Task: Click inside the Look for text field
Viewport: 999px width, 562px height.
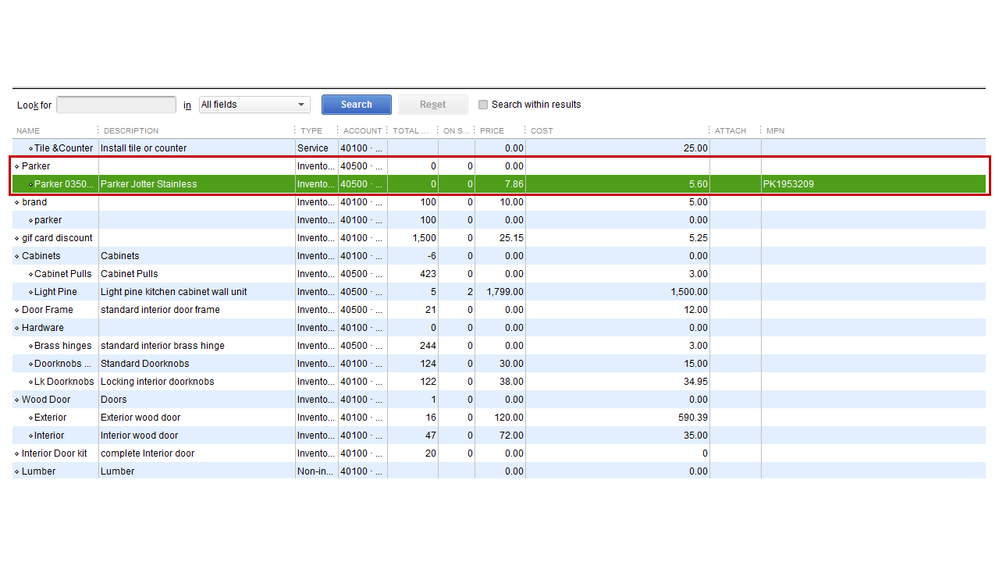Action: coord(116,105)
